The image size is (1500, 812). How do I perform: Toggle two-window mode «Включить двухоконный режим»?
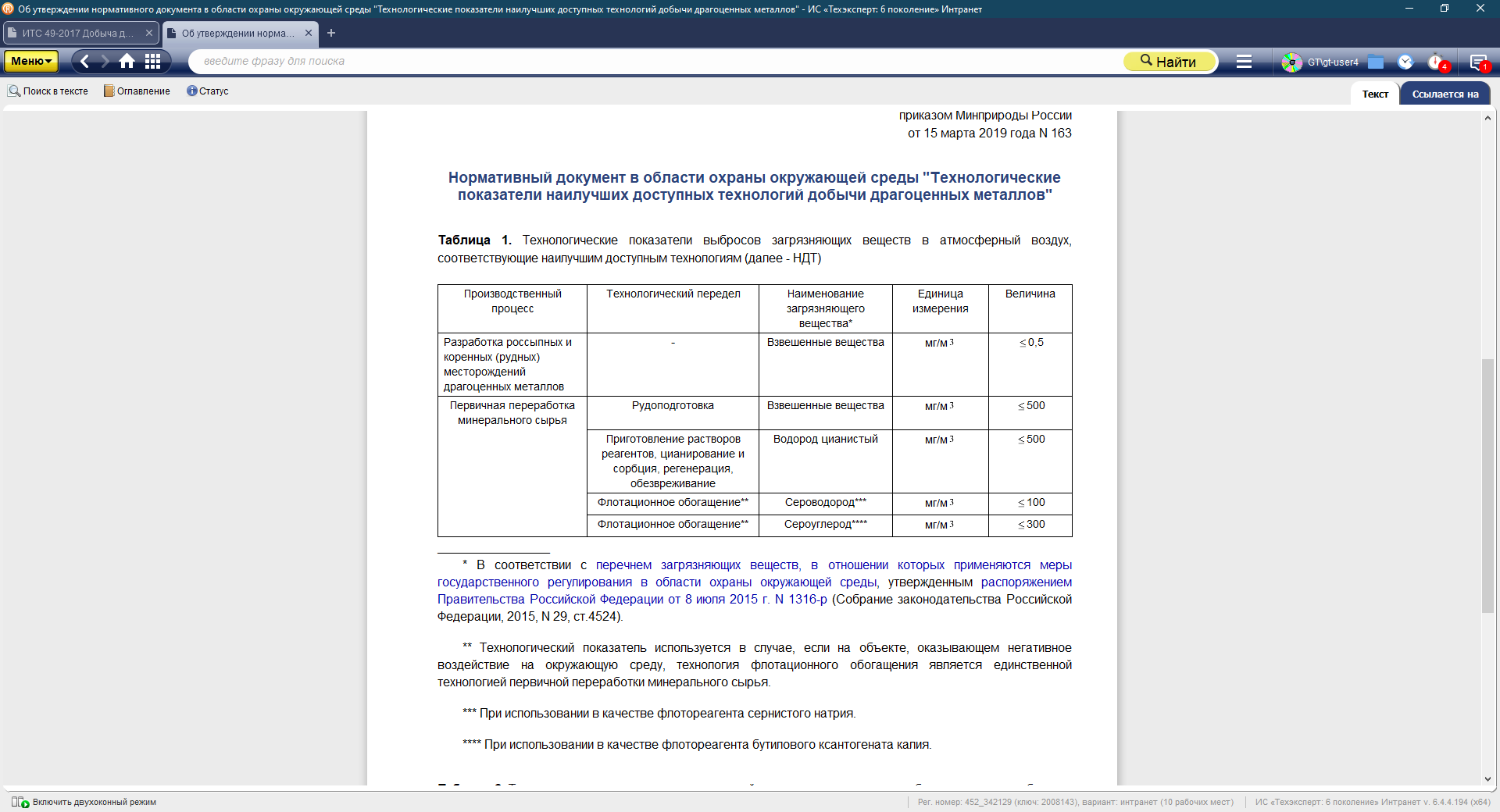84,802
